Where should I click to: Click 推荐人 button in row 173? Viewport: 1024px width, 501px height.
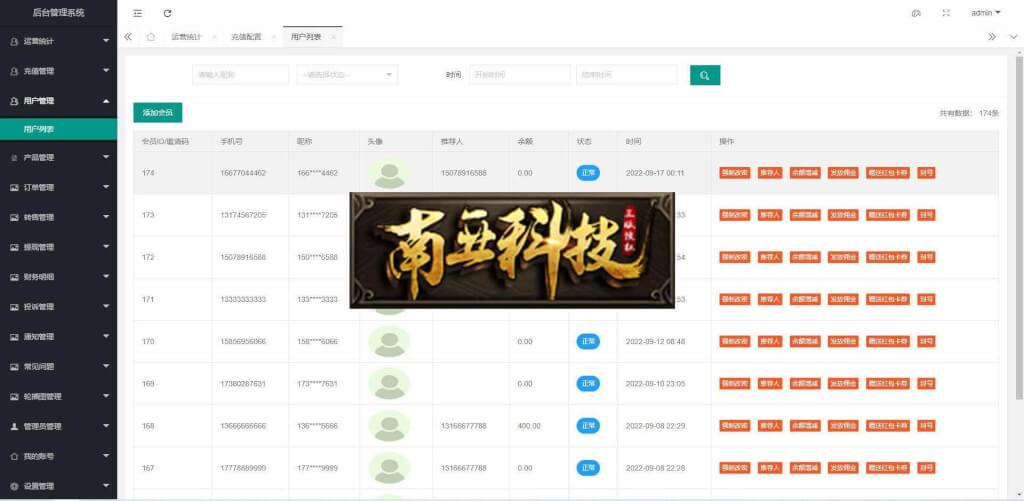coord(770,215)
